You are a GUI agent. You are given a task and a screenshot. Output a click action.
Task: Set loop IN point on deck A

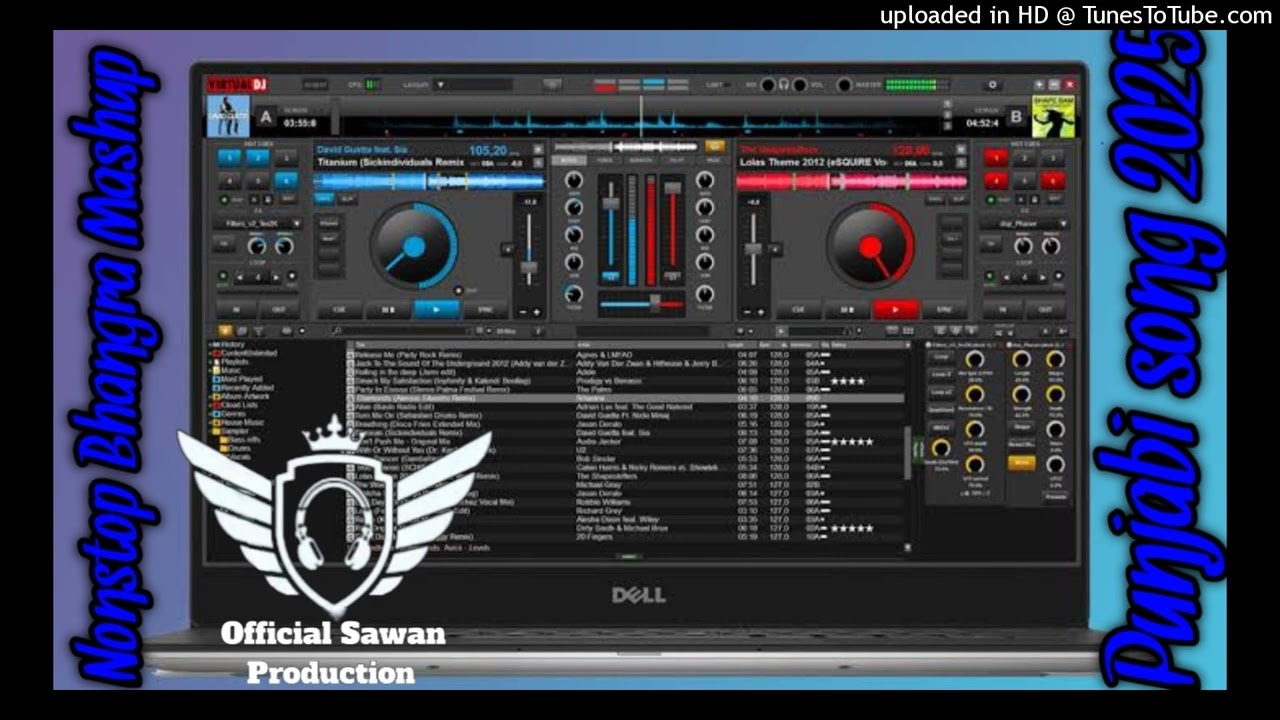tap(237, 310)
